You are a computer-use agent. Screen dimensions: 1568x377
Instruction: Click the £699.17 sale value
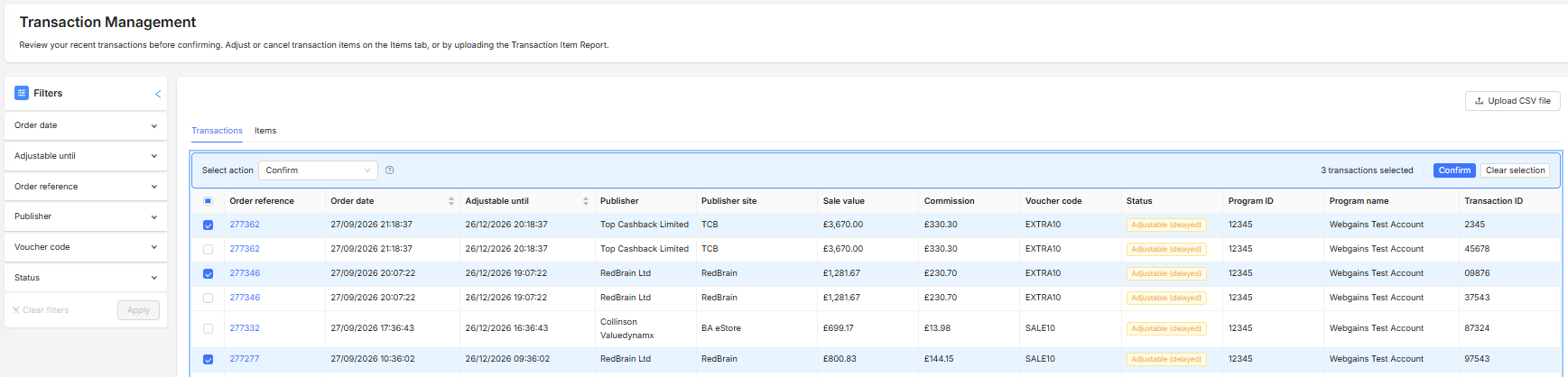click(x=838, y=328)
